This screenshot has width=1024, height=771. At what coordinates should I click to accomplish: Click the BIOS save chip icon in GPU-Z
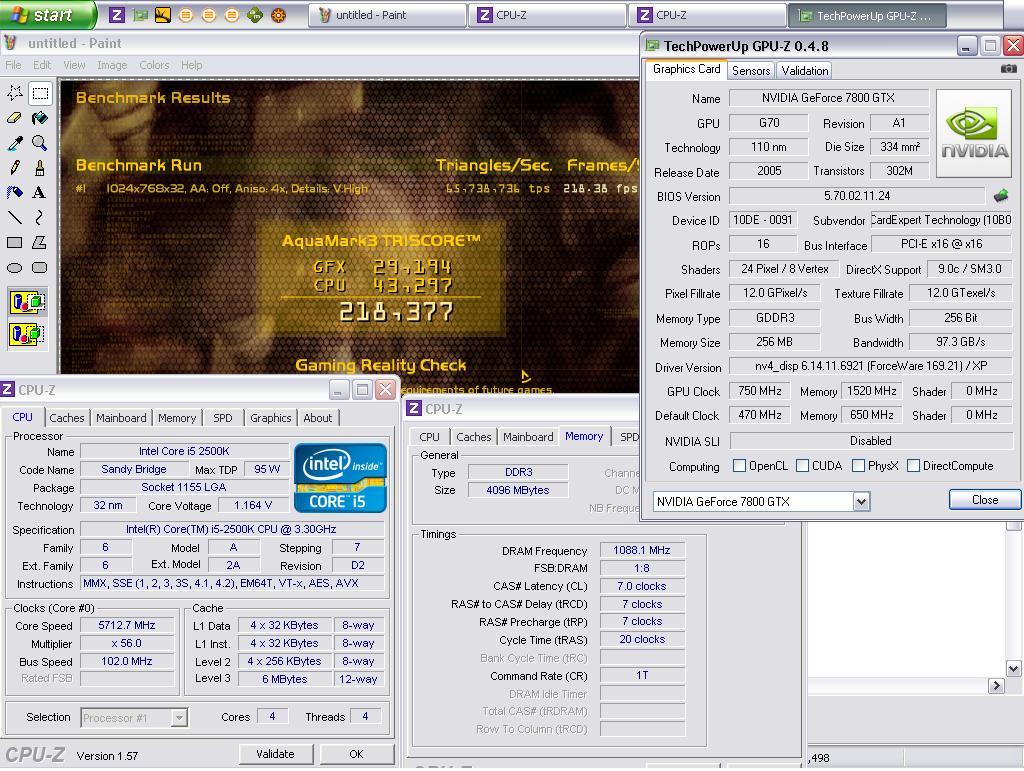[x=1000, y=195]
